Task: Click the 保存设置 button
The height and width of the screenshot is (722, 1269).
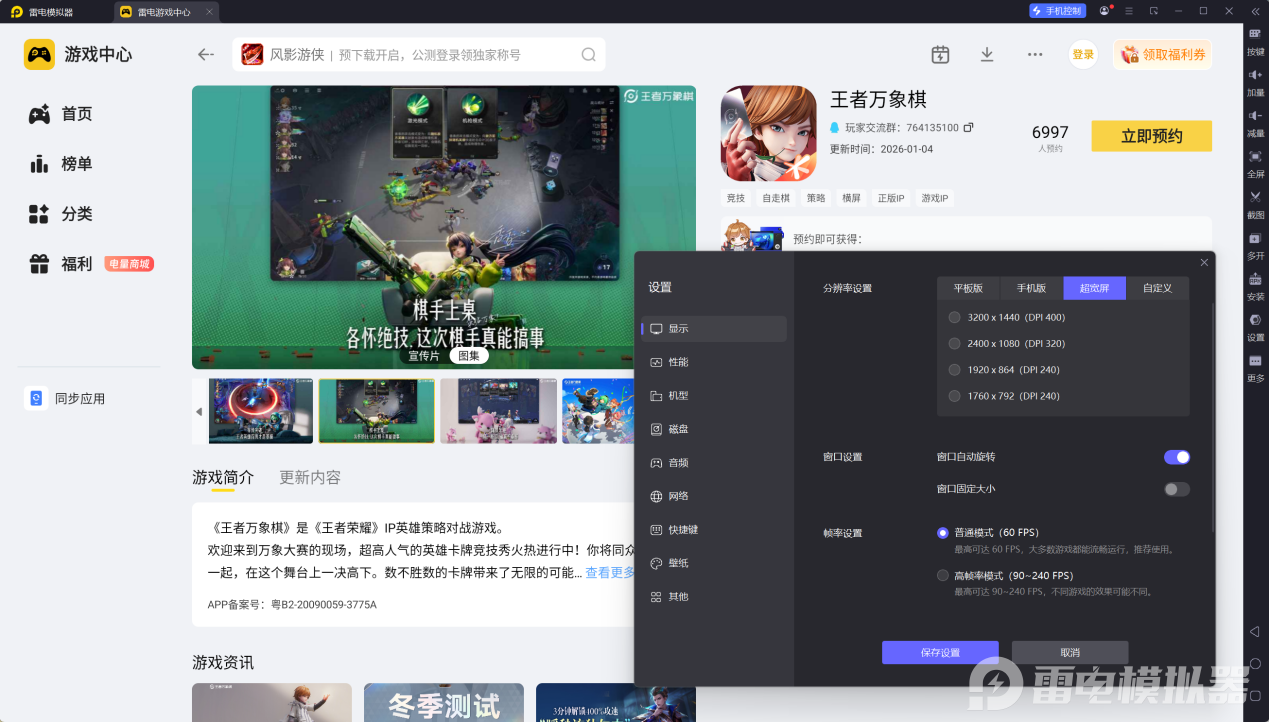Action: [940, 652]
